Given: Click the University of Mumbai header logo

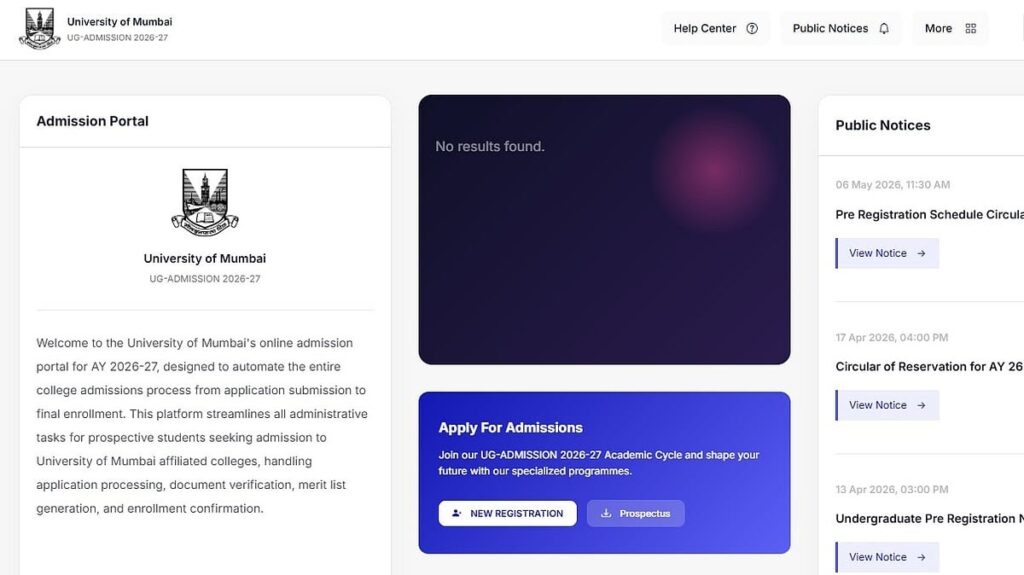Looking at the screenshot, I should (x=40, y=29).
